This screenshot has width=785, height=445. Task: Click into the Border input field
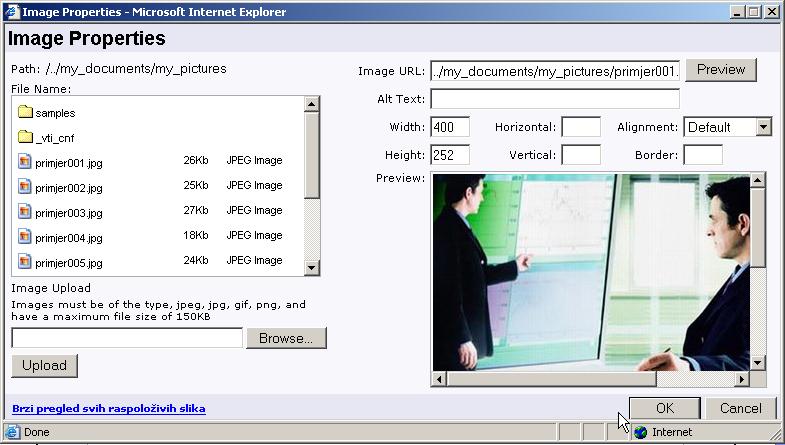703,155
